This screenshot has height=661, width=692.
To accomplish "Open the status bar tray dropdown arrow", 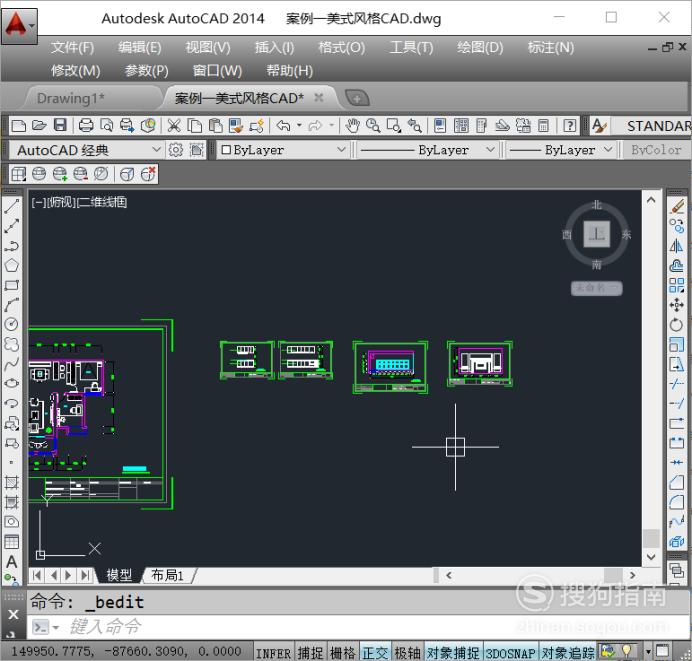I will coord(648,652).
